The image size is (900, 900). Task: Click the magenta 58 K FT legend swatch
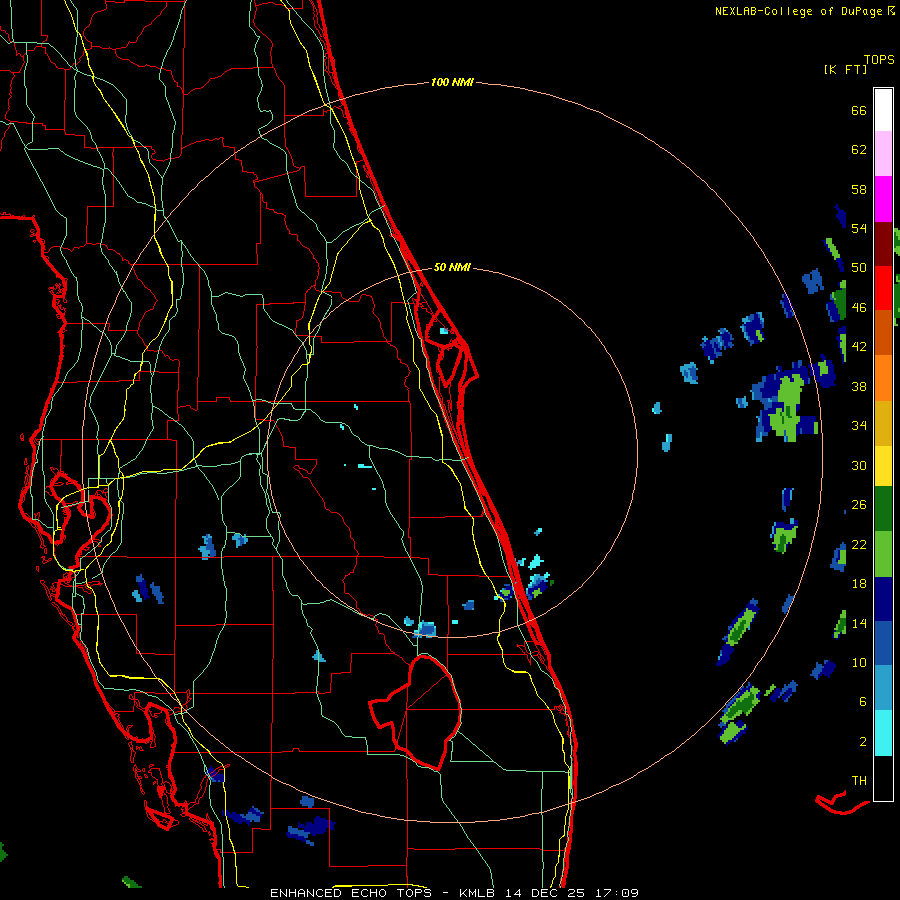883,199
